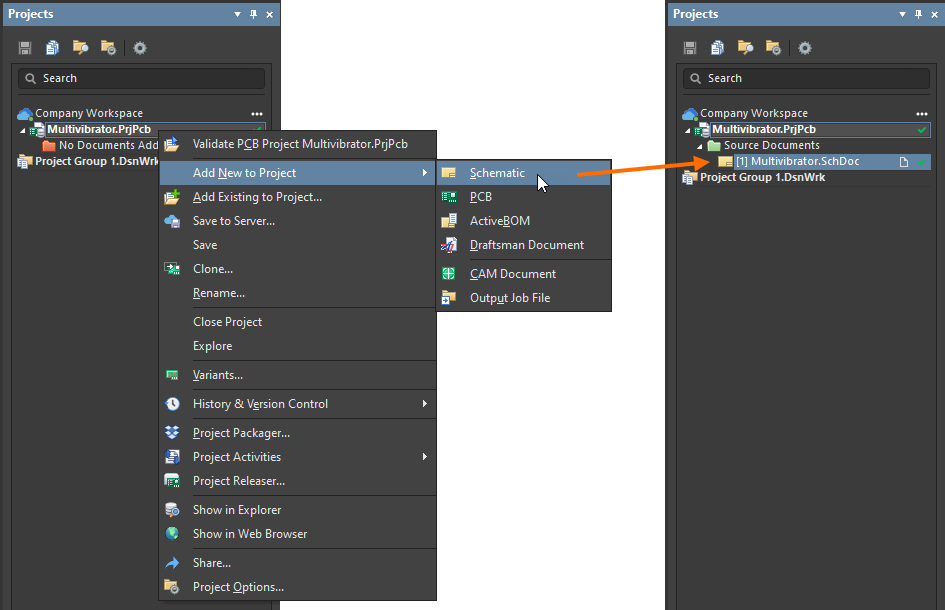The height and width of the screenshot is (610, 945).
Task: Click the folder with gear icon in left panel
Action: (x=108, y=48)
